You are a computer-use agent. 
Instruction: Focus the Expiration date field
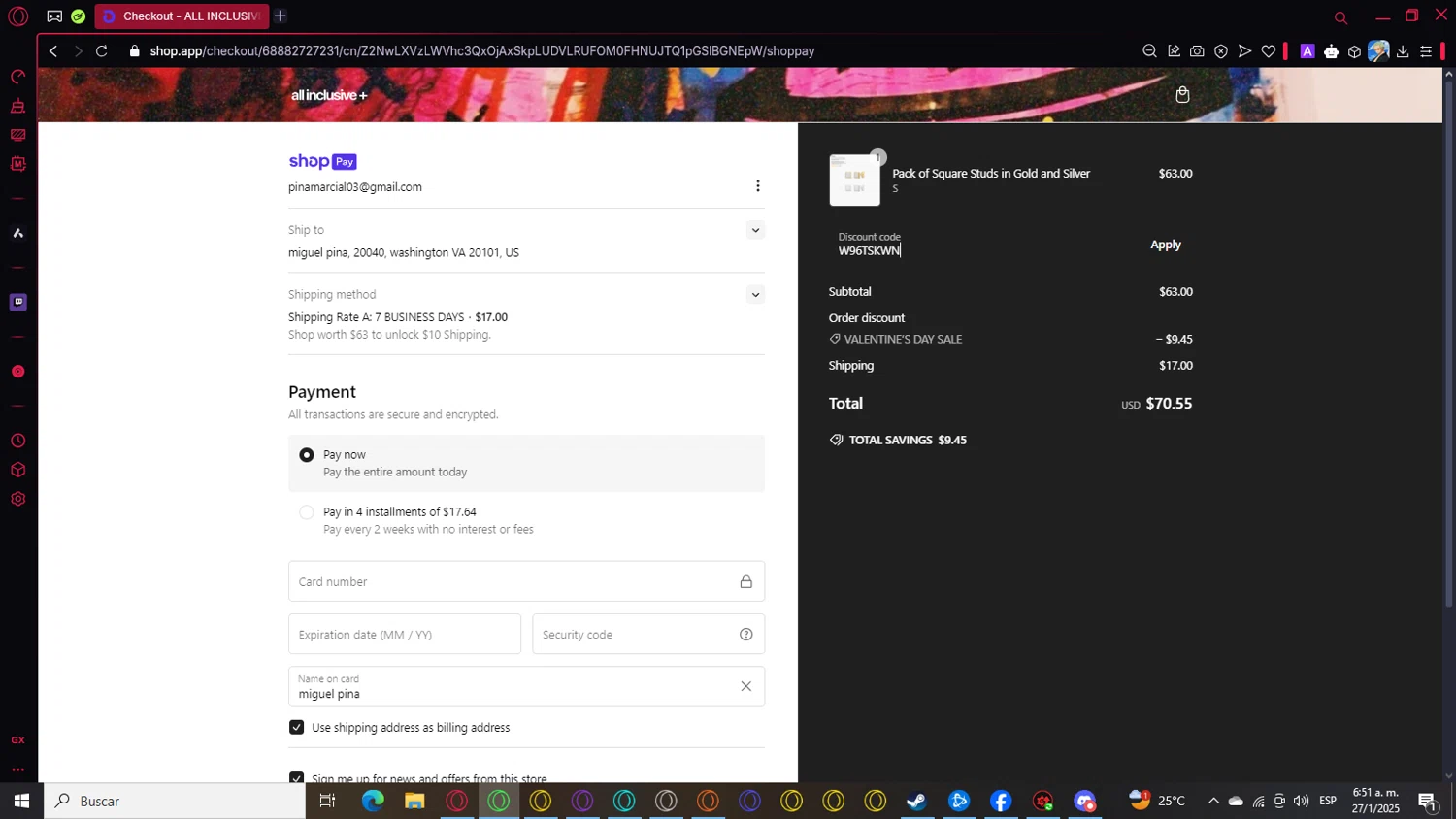404,635
